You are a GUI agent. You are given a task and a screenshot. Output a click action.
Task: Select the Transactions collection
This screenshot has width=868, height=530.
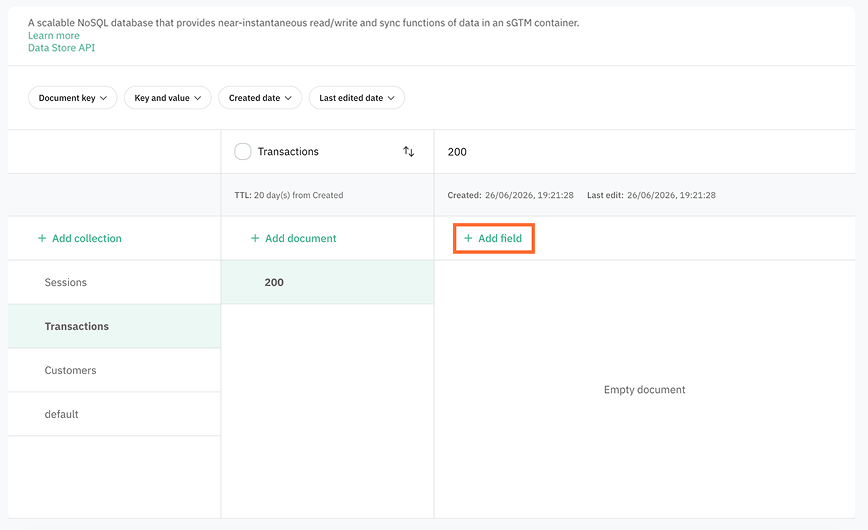[x=114, y=326]
